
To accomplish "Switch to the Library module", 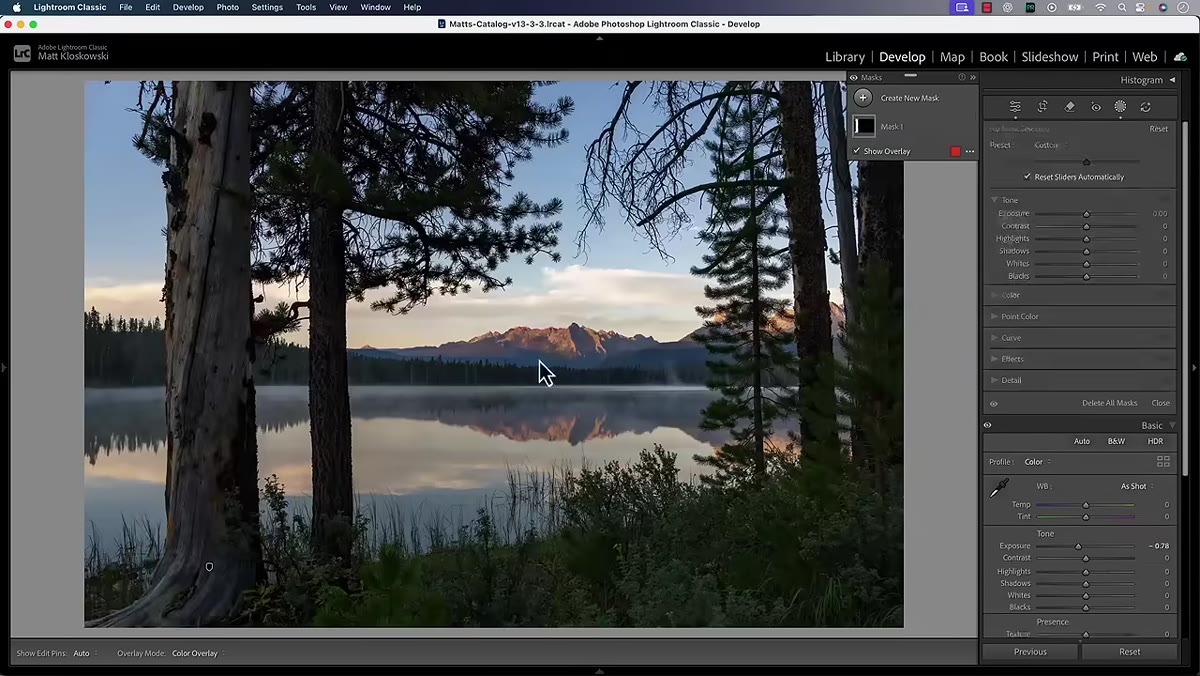I will pos(845,57).
